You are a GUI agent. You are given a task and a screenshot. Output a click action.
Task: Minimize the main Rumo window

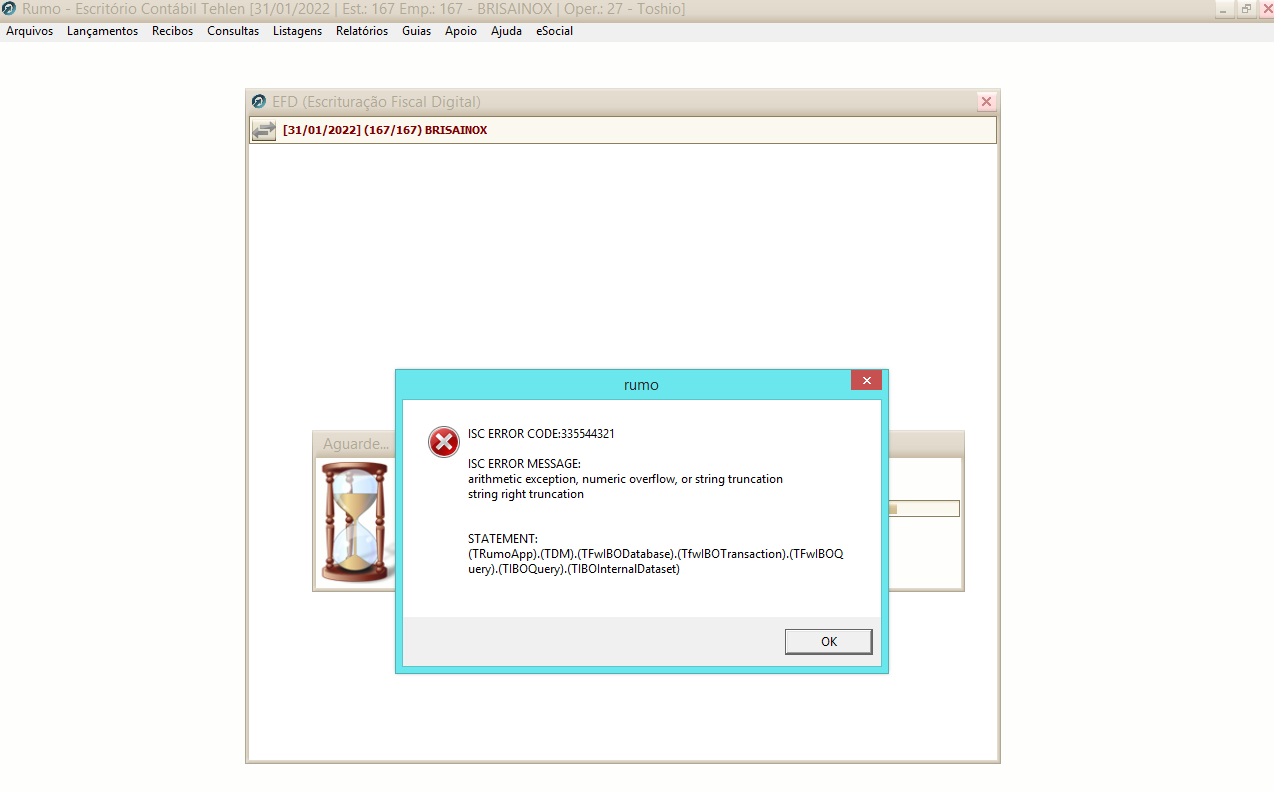[1225, 9]
